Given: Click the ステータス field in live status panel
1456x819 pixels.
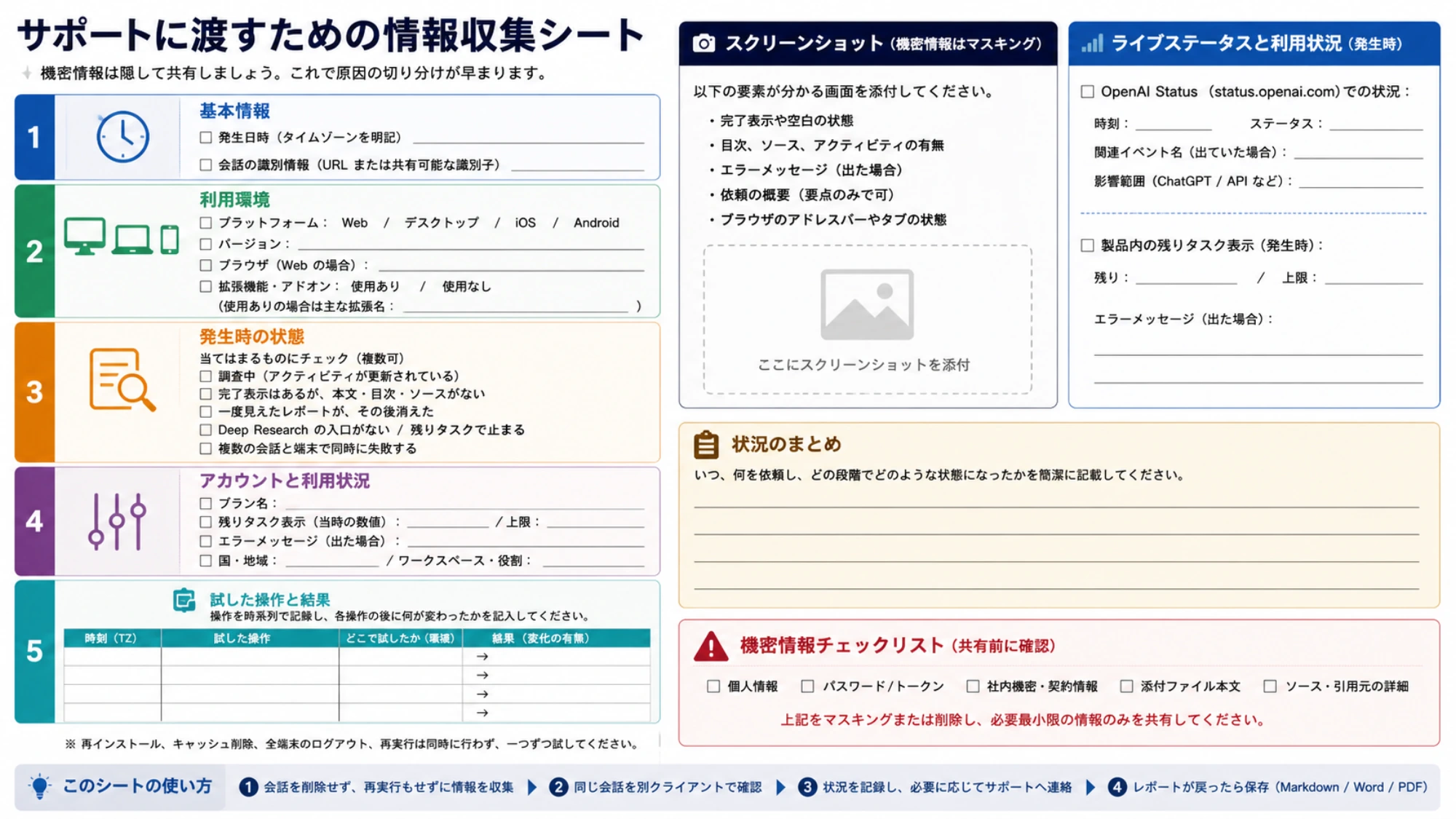Looking at the screenshot, I should 1376,124.
